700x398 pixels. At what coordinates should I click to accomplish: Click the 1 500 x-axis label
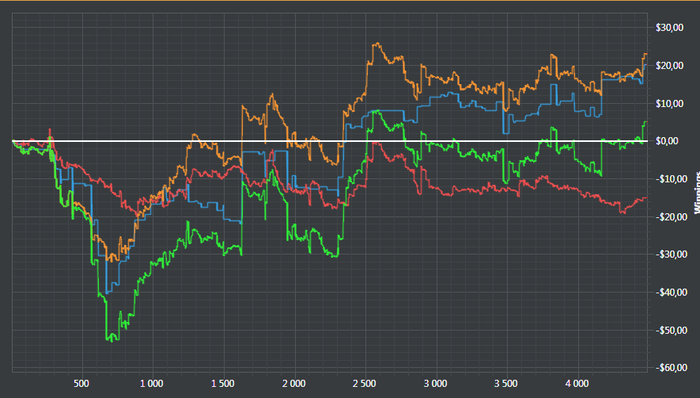[x=223, y=383]
